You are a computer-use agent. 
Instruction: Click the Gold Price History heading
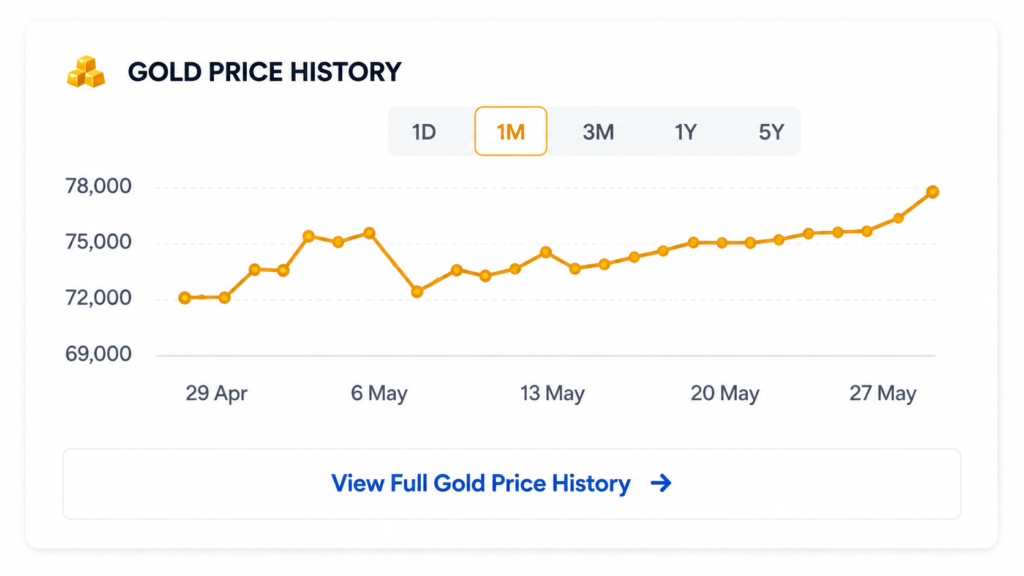point(264,72)
